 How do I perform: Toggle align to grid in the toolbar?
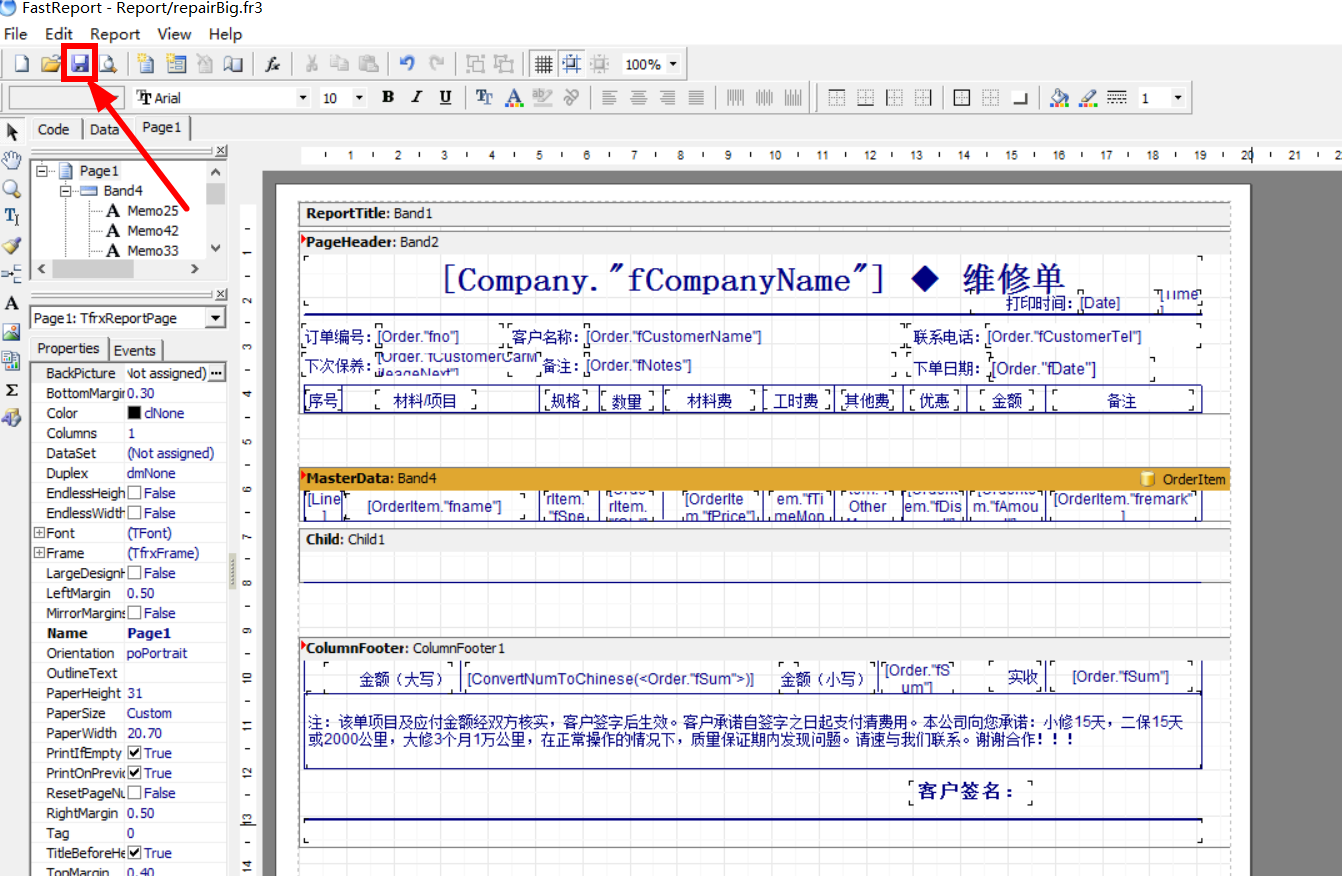(x=571, y=64)
